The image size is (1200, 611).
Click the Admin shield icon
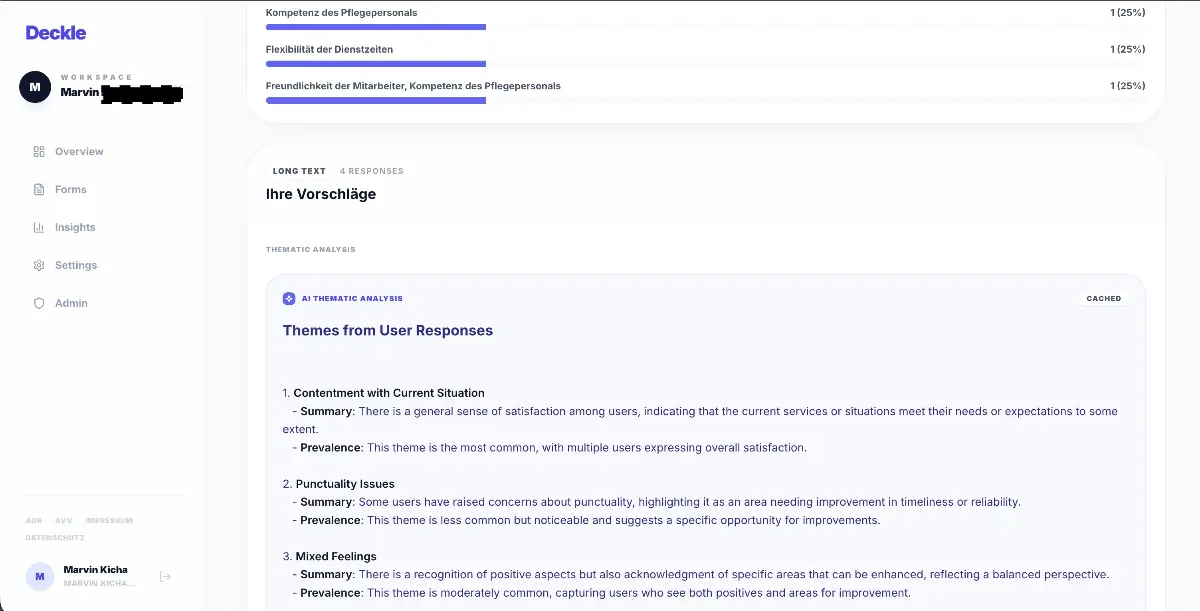tap(39, 304)
